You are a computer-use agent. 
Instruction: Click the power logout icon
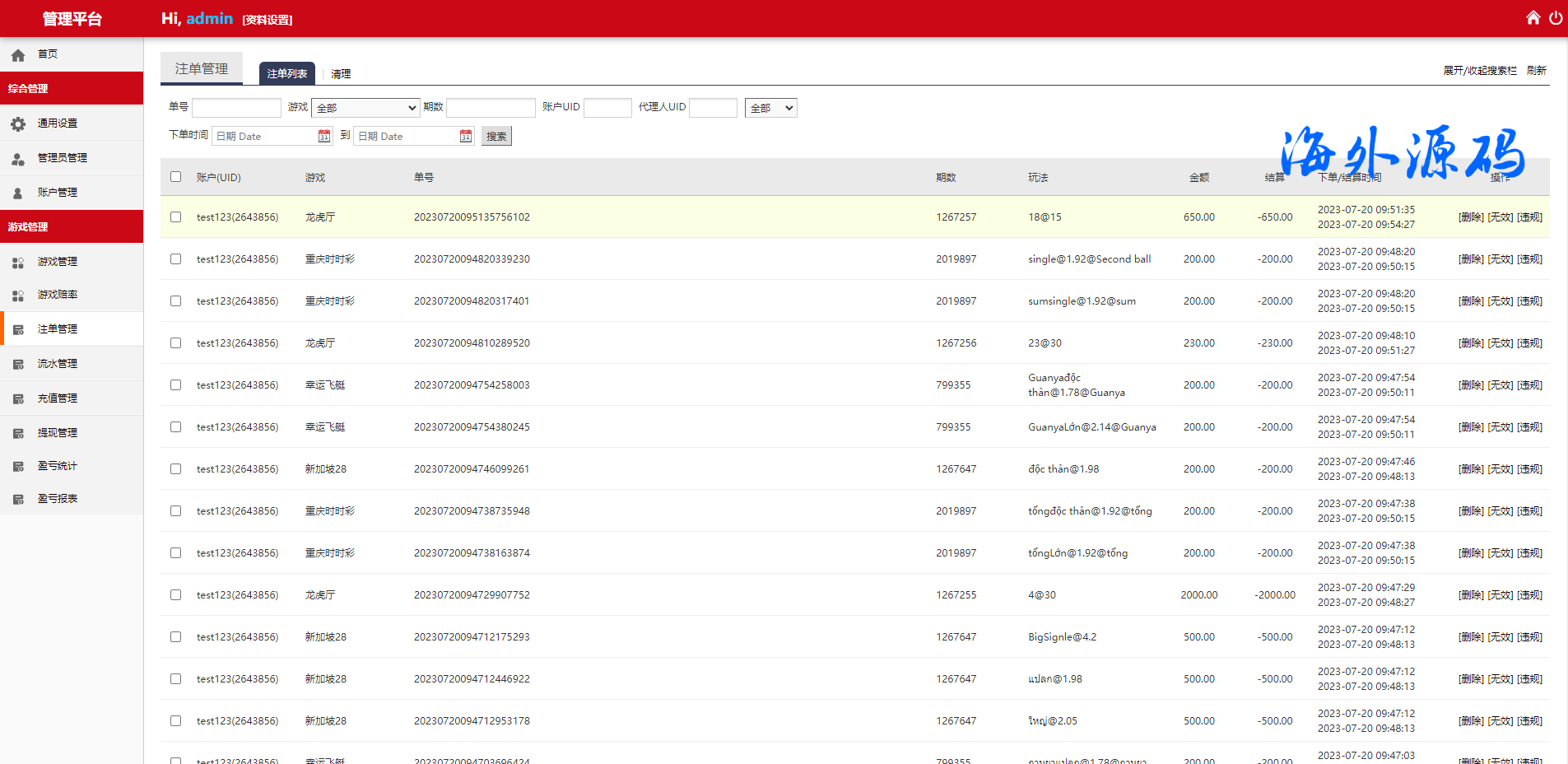pyautogui.click(x=1556, y=18)
